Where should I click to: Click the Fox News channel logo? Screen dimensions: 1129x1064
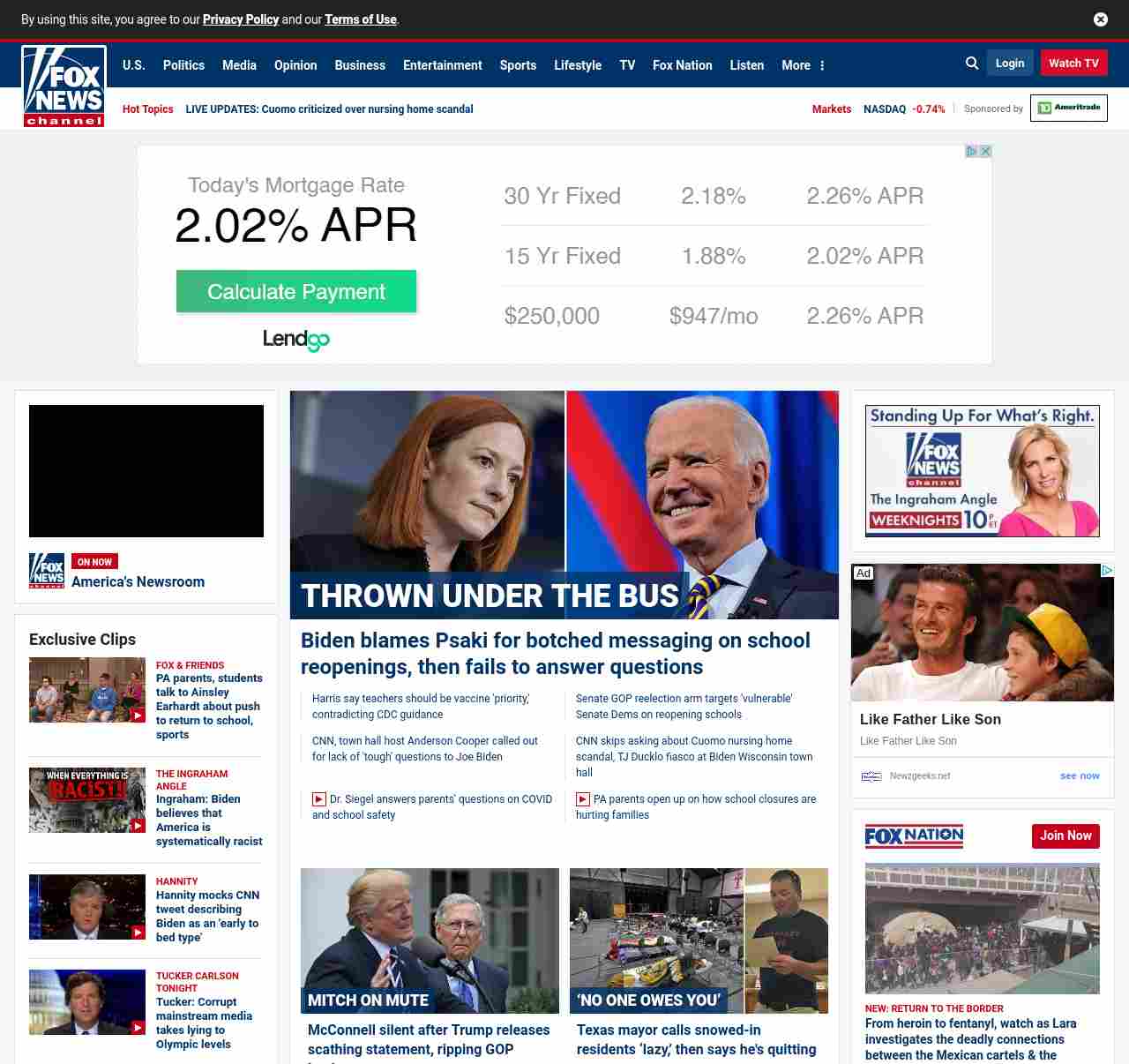[64, 86]
